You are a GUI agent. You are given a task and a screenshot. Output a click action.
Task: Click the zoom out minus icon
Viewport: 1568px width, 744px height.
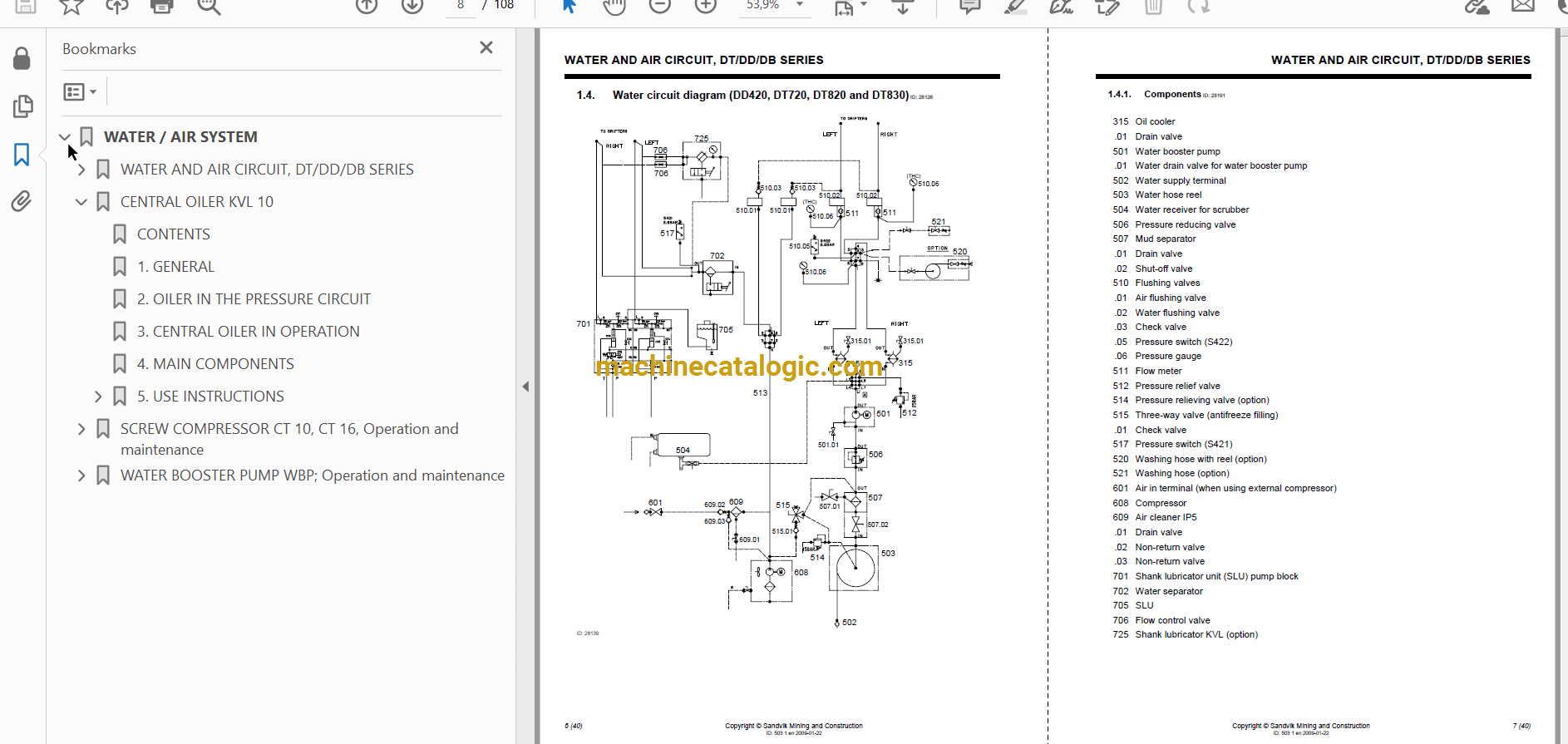coord(659,7)
